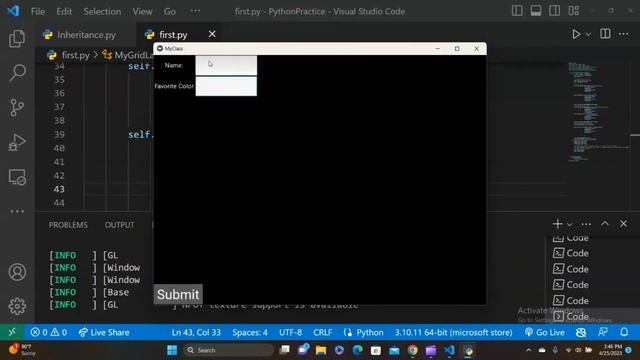Change line endings via CRLF item
Image resolution: width=640 pixels, height=360 pixels.
(322, 332)
